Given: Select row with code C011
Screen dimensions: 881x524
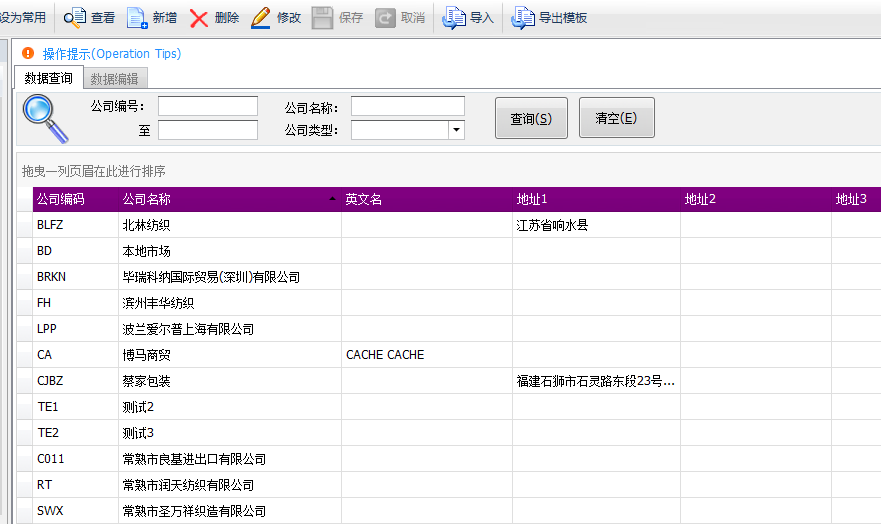Looking at the screenshot, I should point(75,459).
